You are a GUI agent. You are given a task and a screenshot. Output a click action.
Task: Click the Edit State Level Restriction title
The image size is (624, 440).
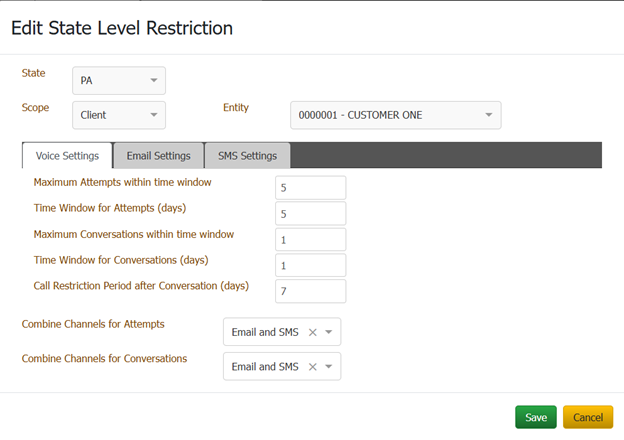coord(122,28)
